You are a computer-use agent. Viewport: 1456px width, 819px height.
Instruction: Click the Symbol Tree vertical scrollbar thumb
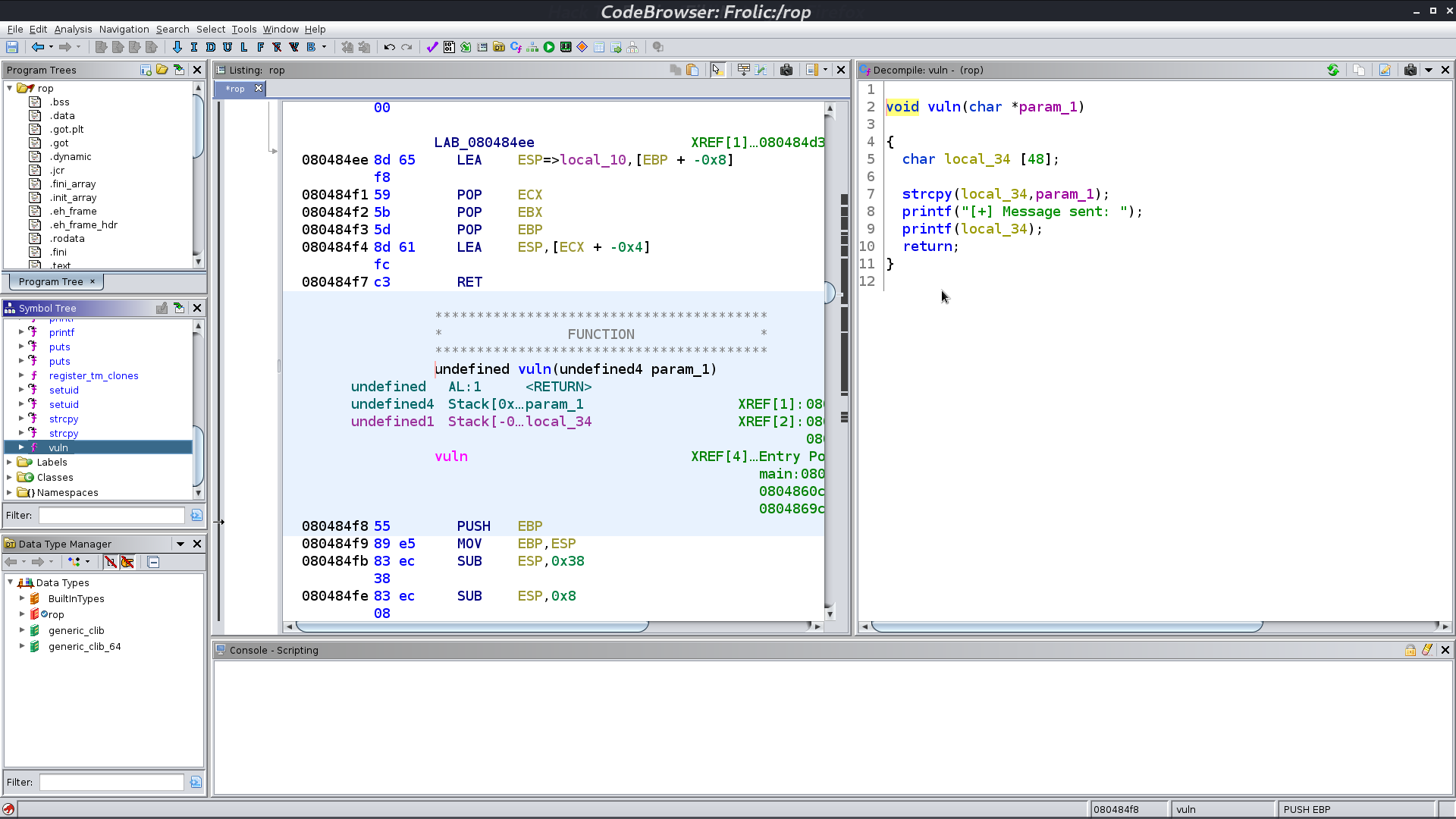[199, 455]
